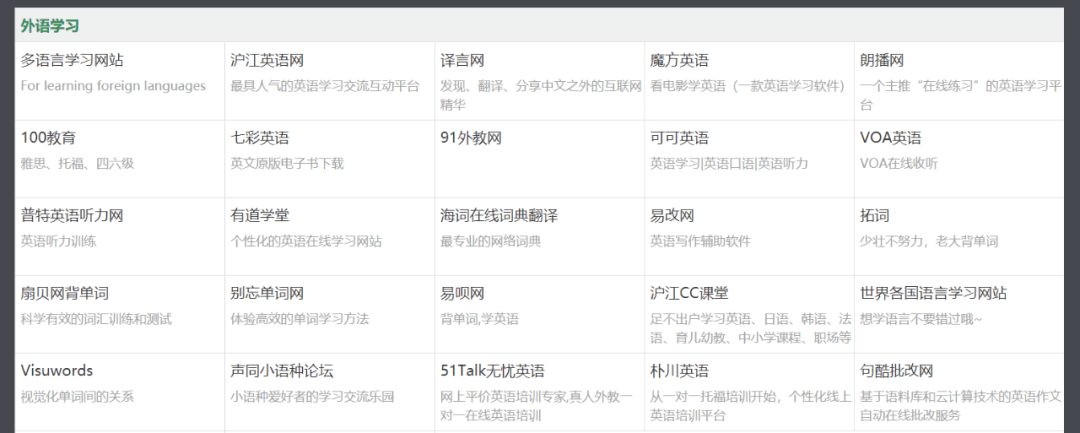
Task: Click the 外语学习 section heading
Action: (x=50, y=26)
